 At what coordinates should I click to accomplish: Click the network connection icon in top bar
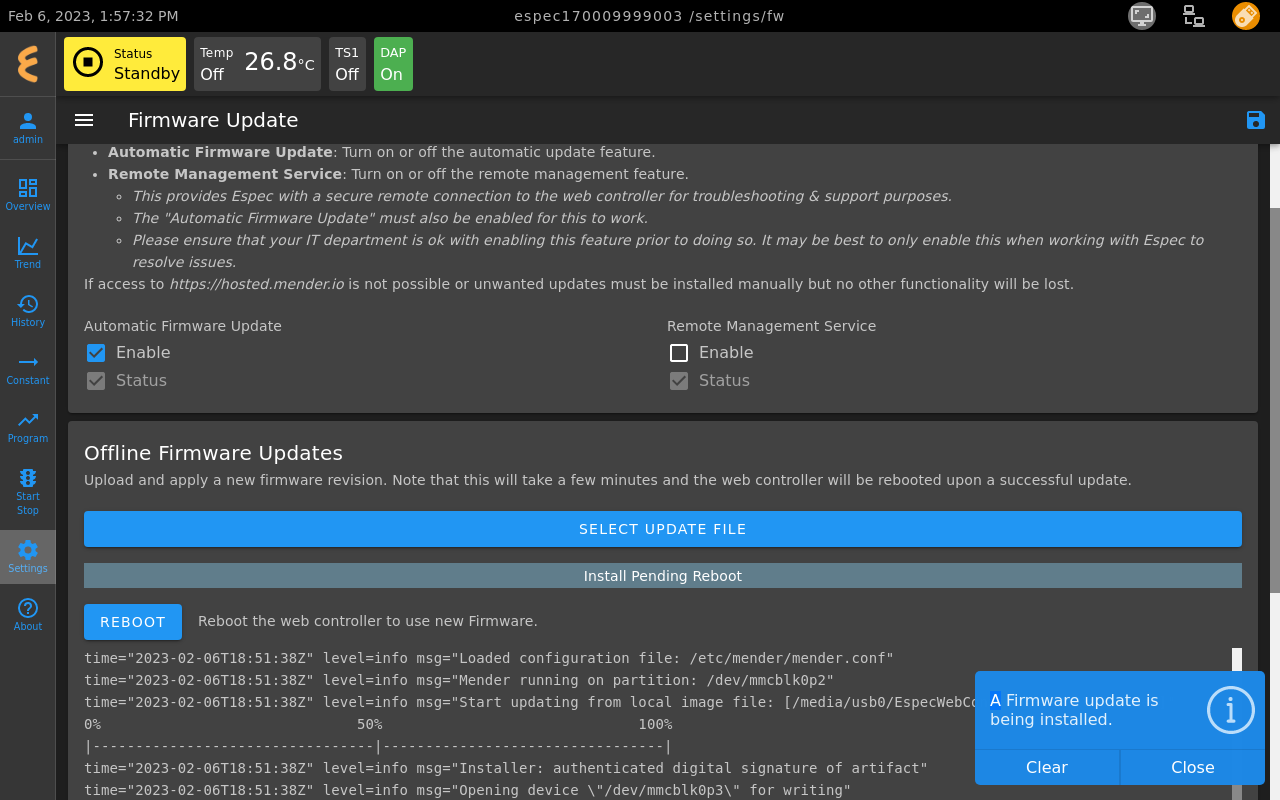pos(1194,15)
